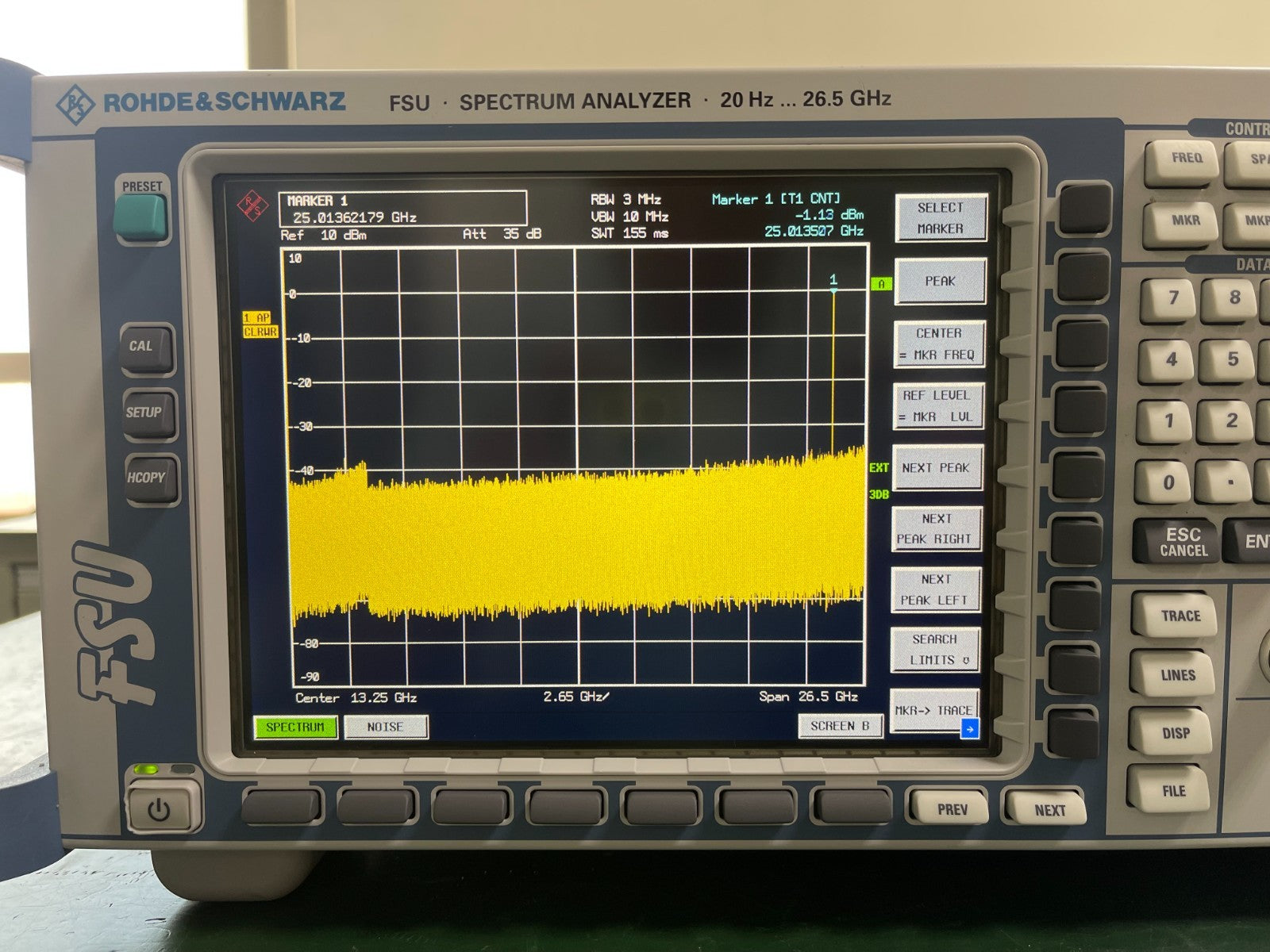Click the blue arrow side-menu indicator
The height and width of the screenshot is (952, 1270).
[969, 728]
